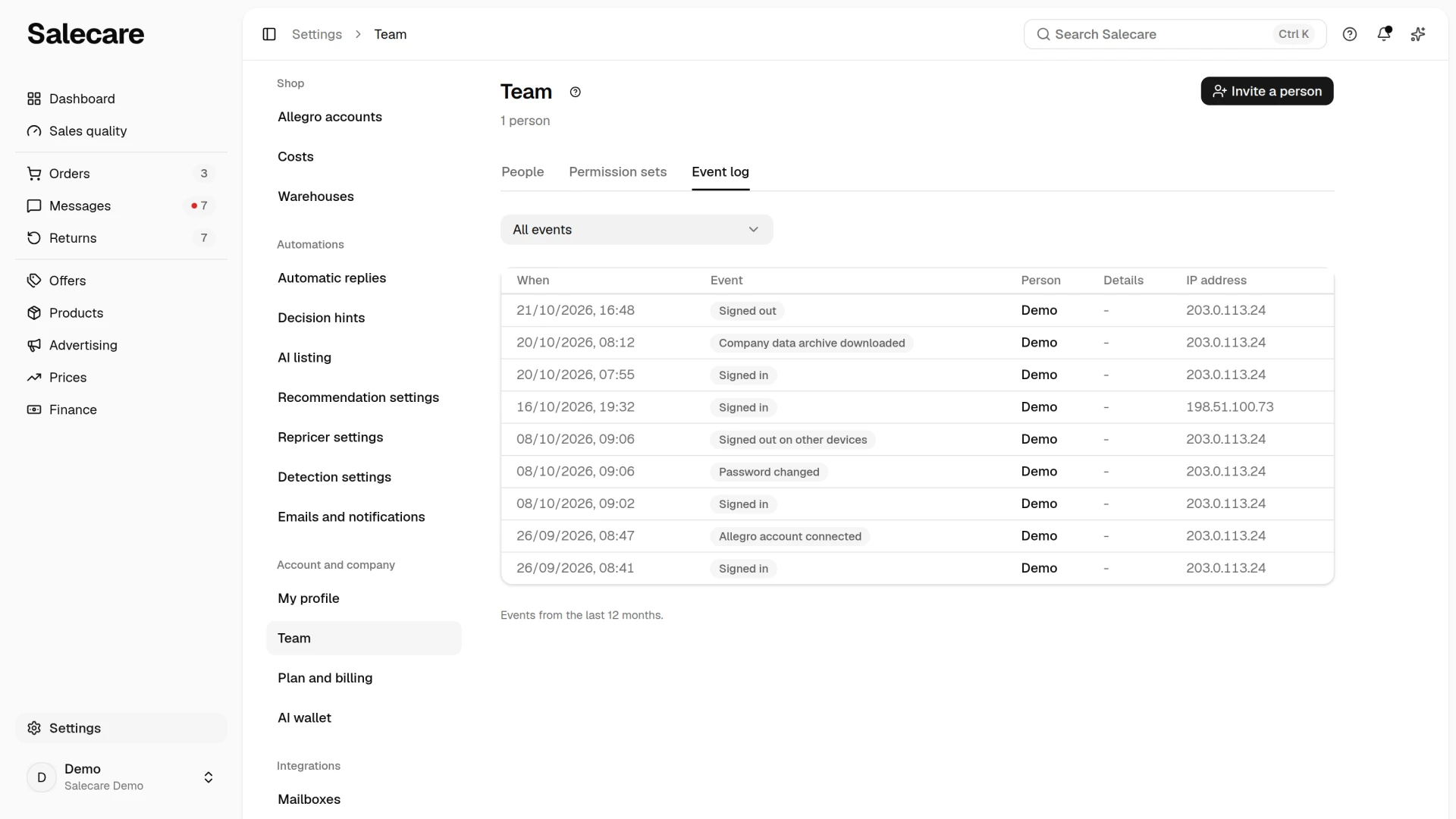Open Automatic replies settings
Screen dimensions: 1456x819
pyautogui.click(x=364, y=278)
